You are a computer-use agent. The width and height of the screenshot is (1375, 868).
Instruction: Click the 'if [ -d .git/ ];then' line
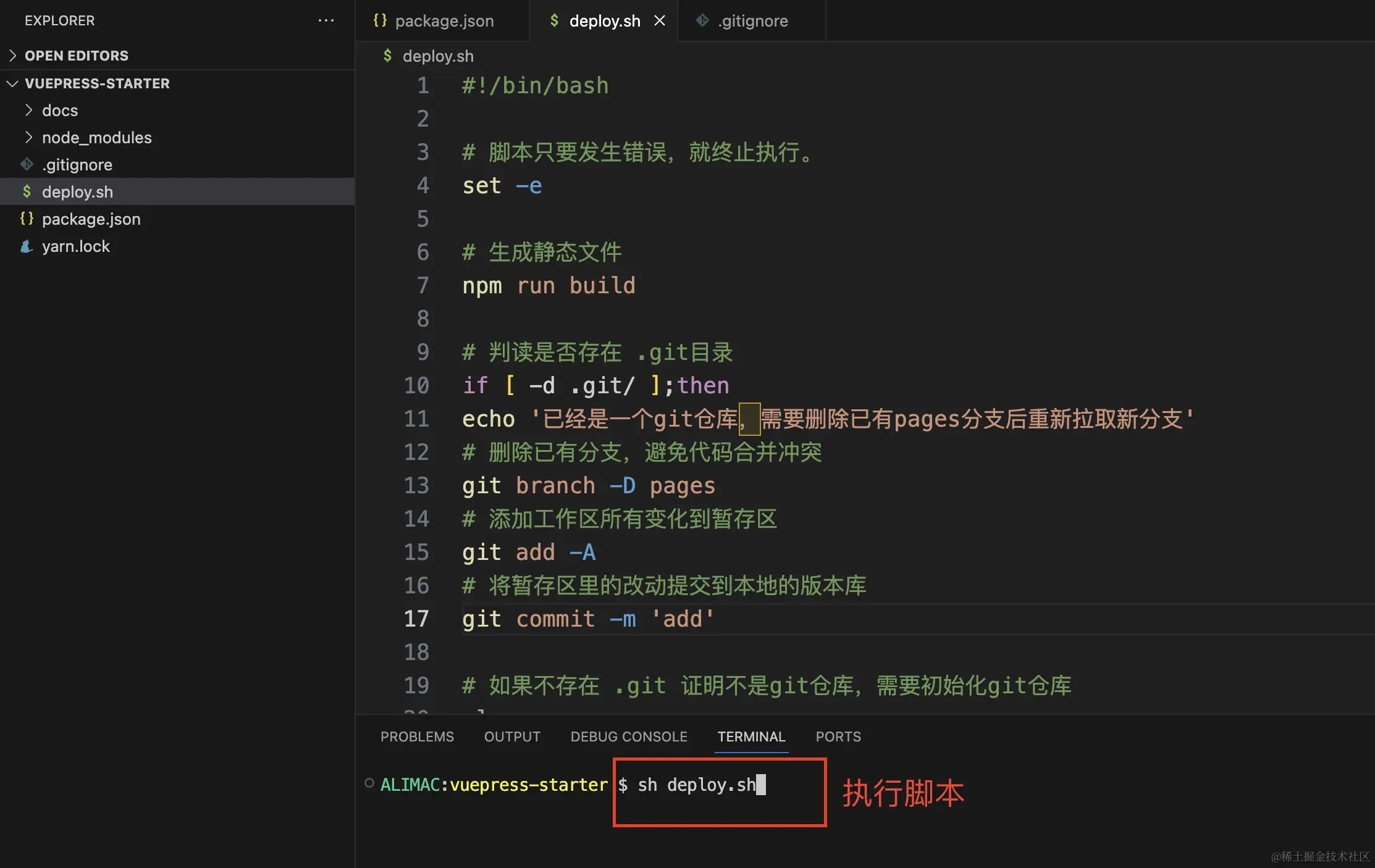596,385
